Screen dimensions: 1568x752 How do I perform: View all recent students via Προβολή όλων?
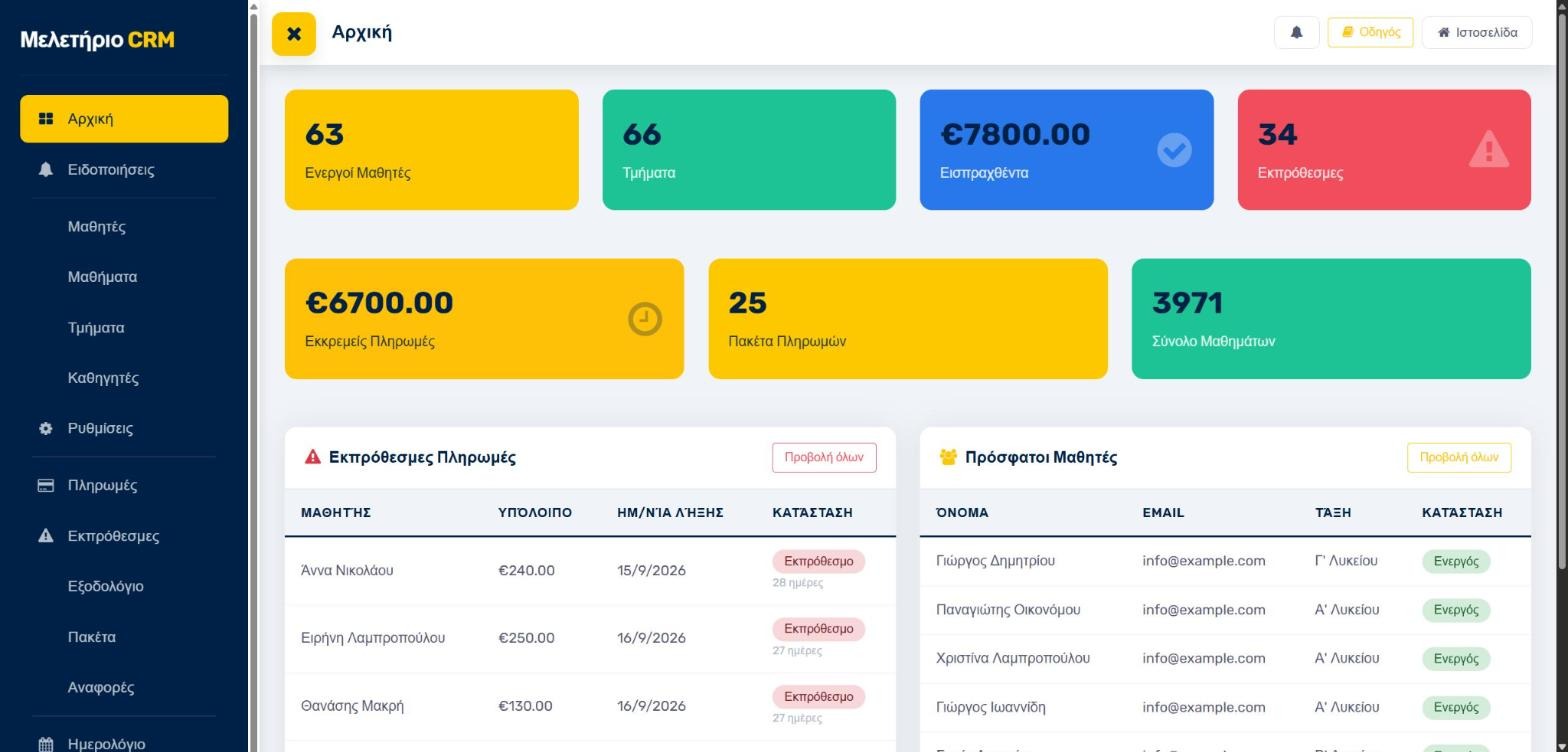point(1459,458)
